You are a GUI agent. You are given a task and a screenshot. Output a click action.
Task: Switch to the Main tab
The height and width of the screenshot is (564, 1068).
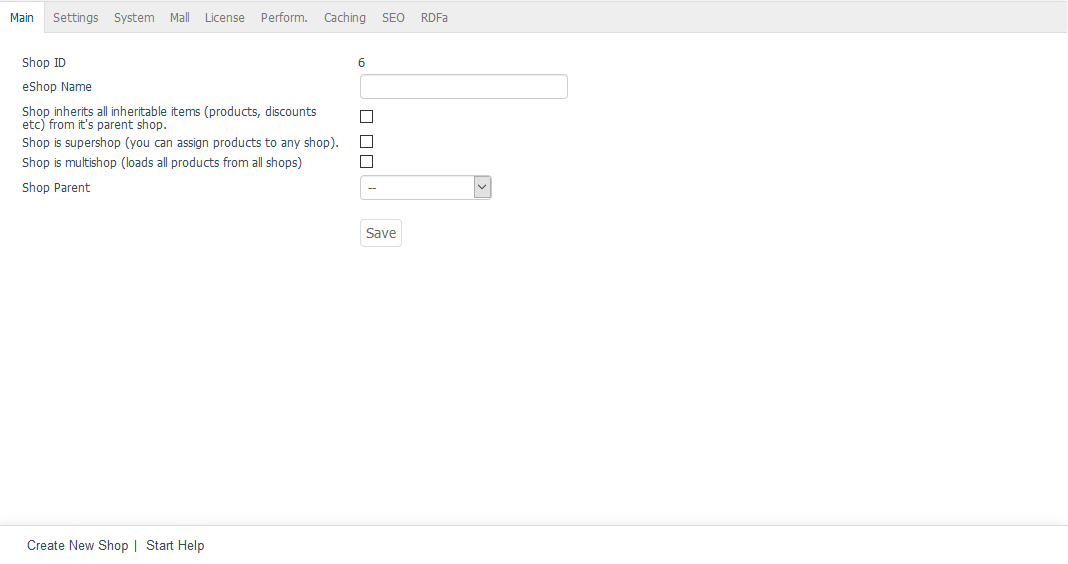click(22, 18)
